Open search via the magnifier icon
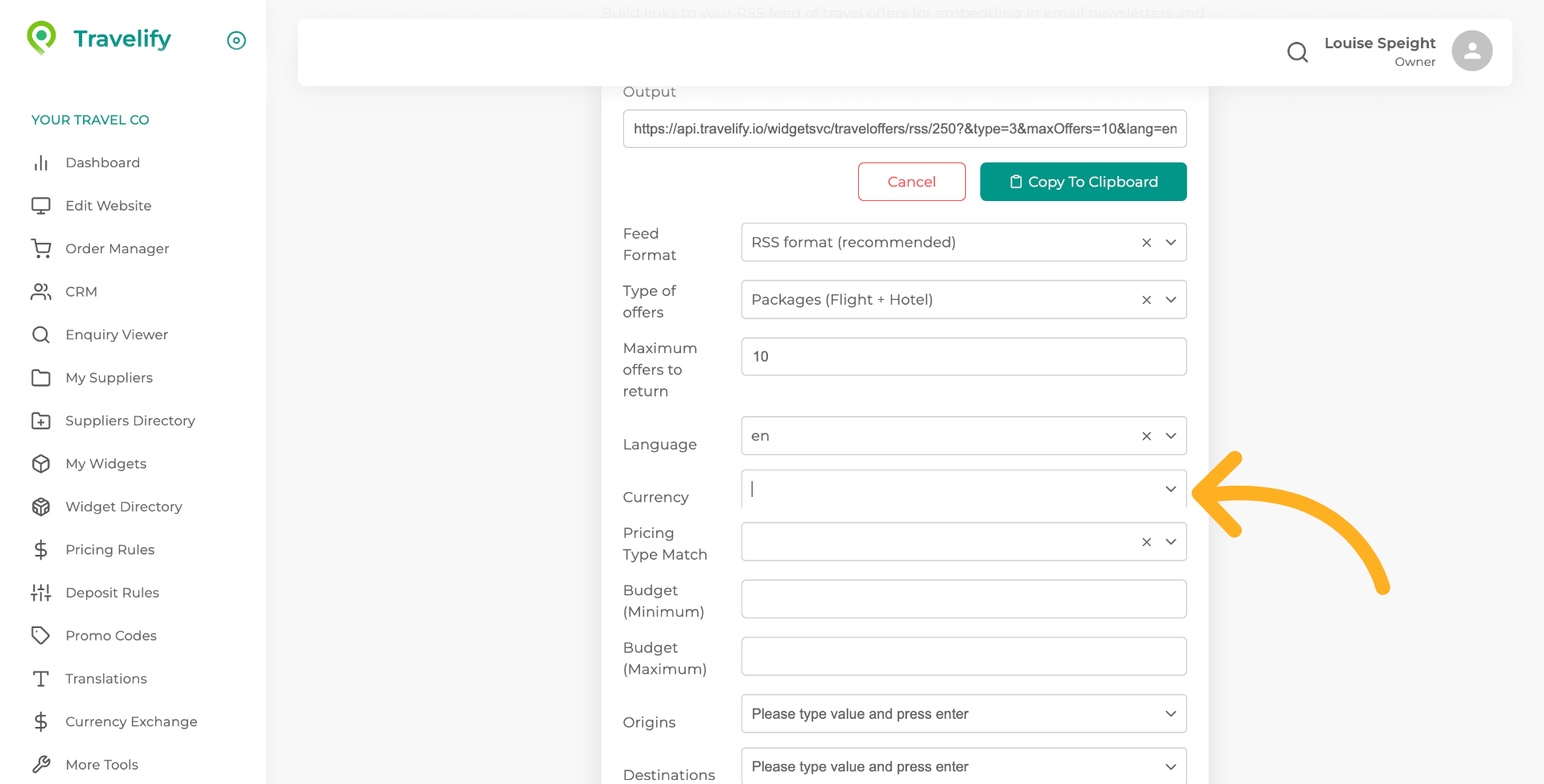1544x784 pixels. coord(1297,51)
